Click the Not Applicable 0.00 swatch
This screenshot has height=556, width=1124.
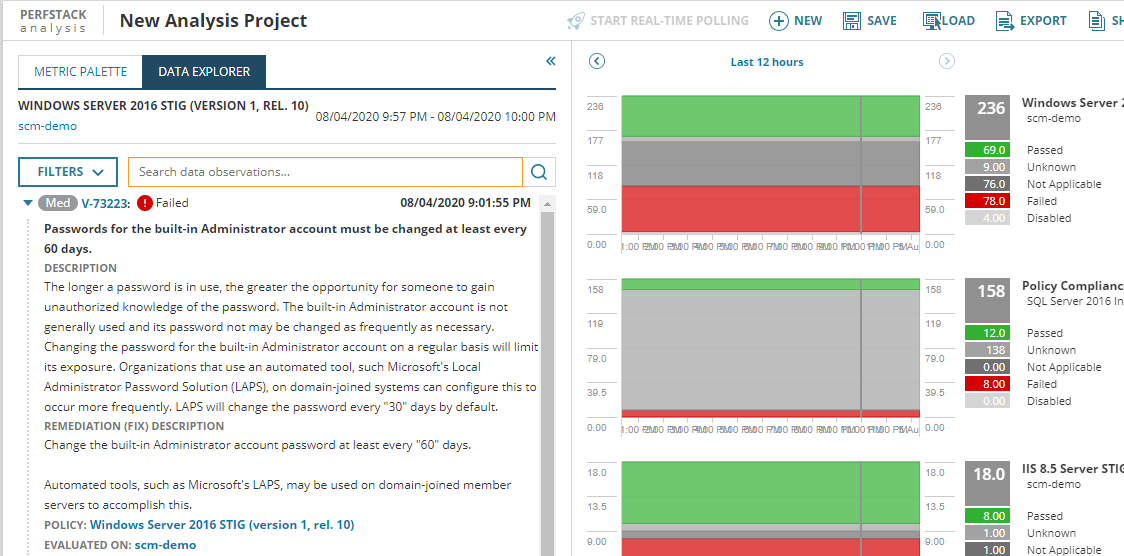pos(987,367)
